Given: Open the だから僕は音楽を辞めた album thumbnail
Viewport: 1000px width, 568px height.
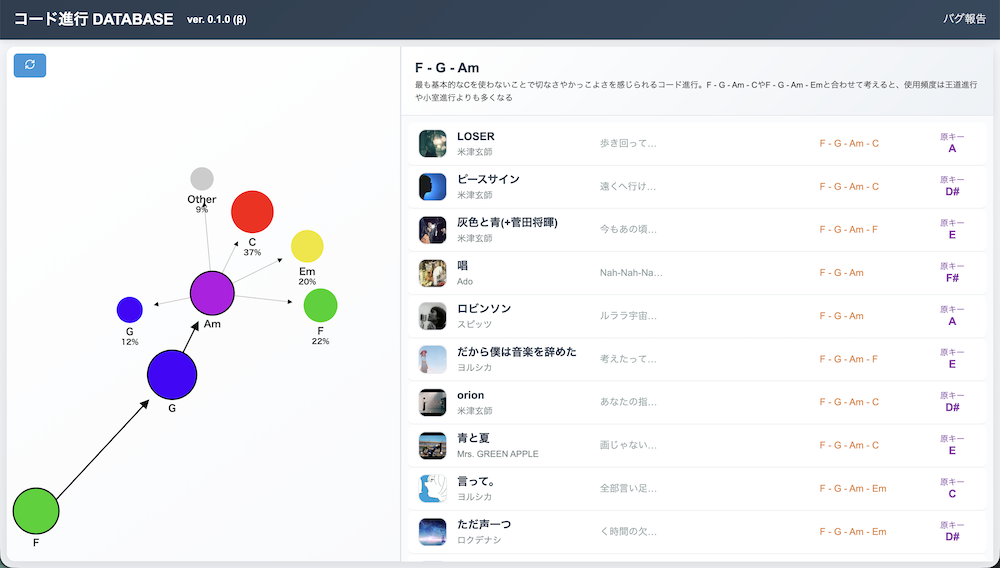Looking at the screenshot, I should 432,359.
